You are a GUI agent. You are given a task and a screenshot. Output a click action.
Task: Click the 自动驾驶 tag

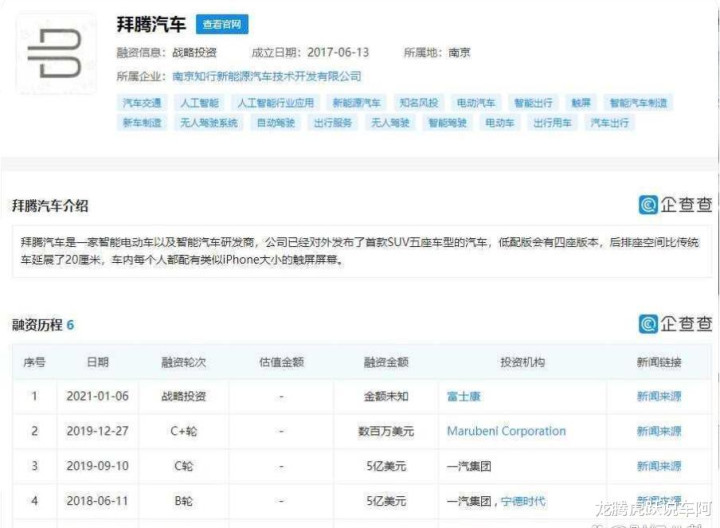[x=276, y=124]
